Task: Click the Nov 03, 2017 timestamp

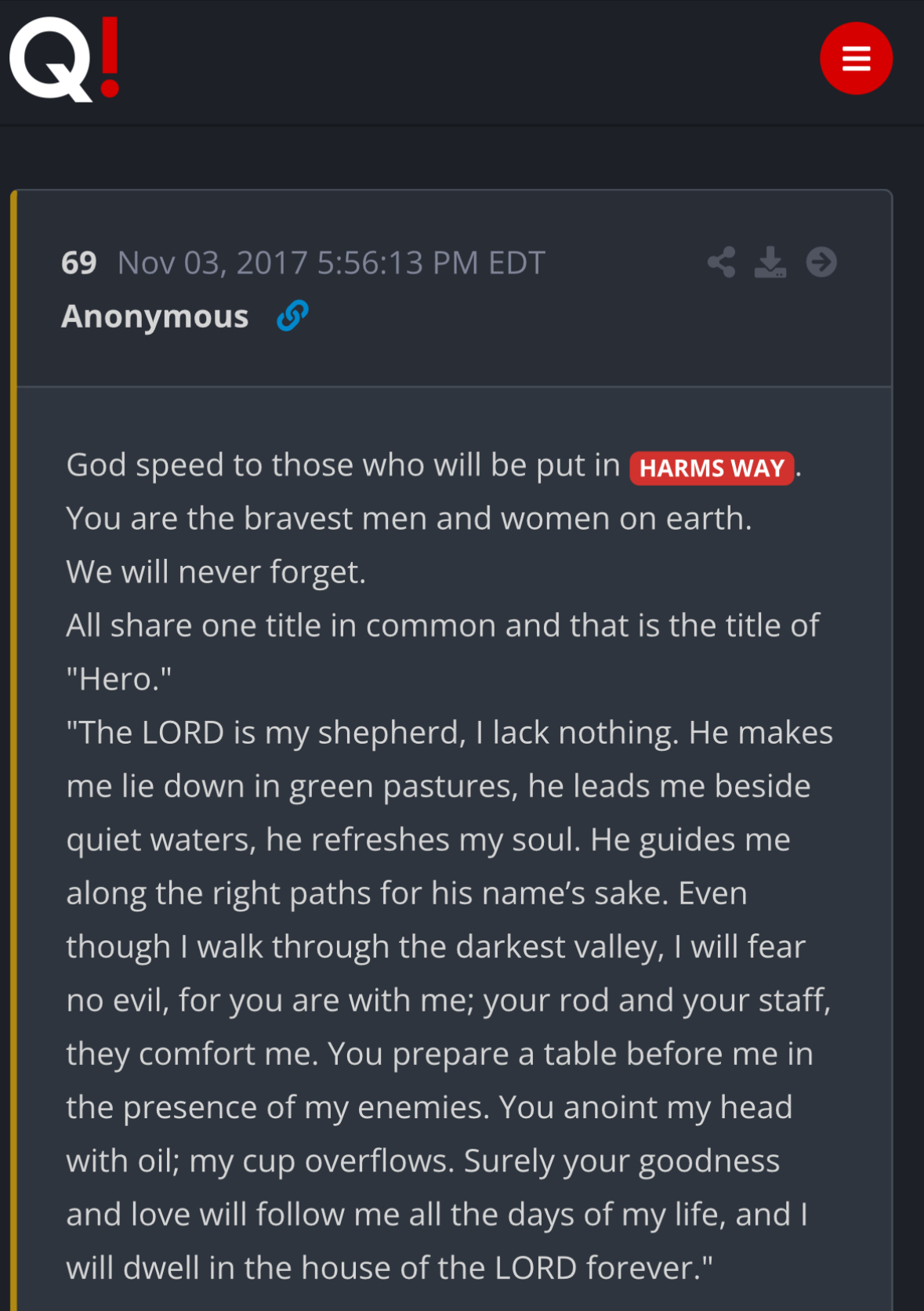Action: pos(331,263)
